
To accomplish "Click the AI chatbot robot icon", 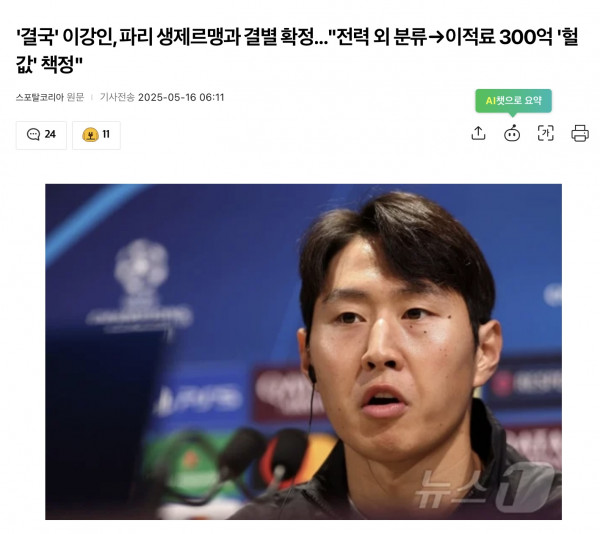I will pyautogui.click(x=512, y=134).
